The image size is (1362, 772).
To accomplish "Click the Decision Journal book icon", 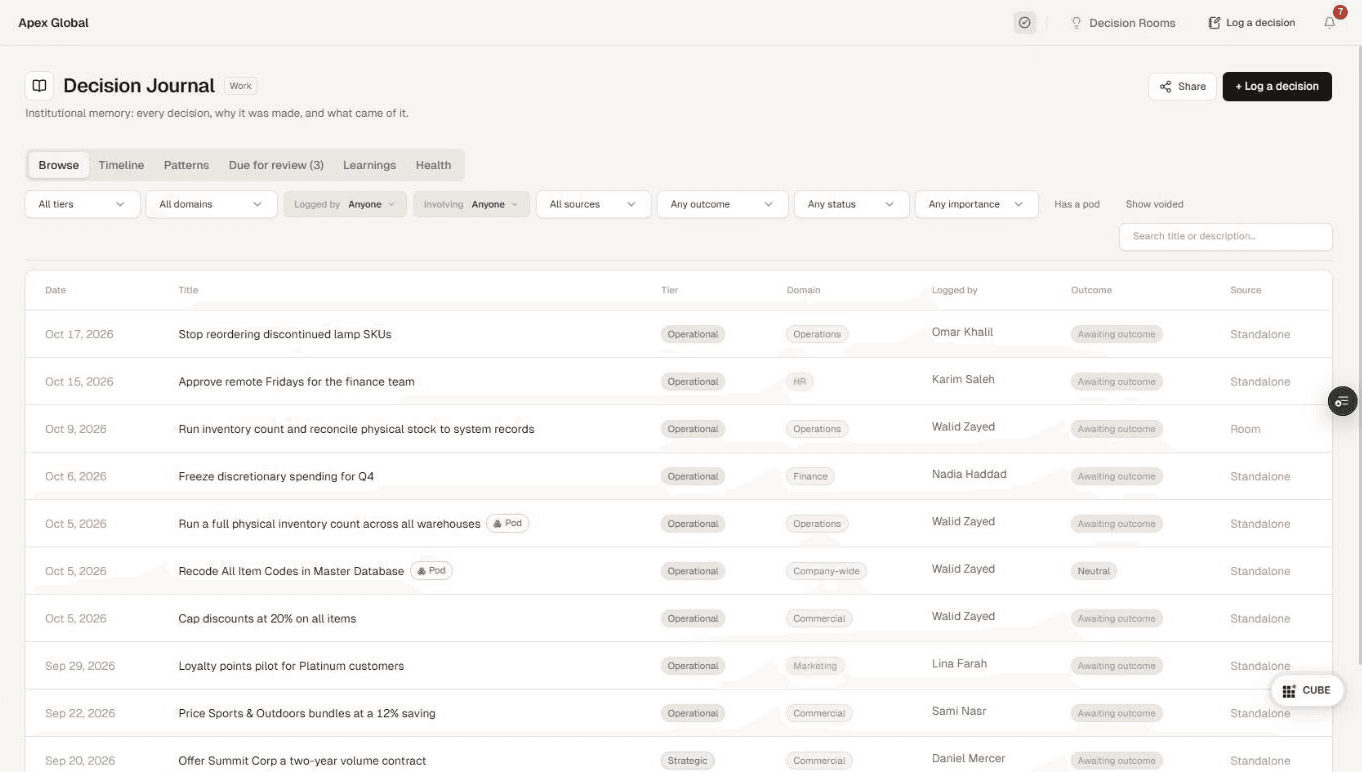I will (39, 86).
